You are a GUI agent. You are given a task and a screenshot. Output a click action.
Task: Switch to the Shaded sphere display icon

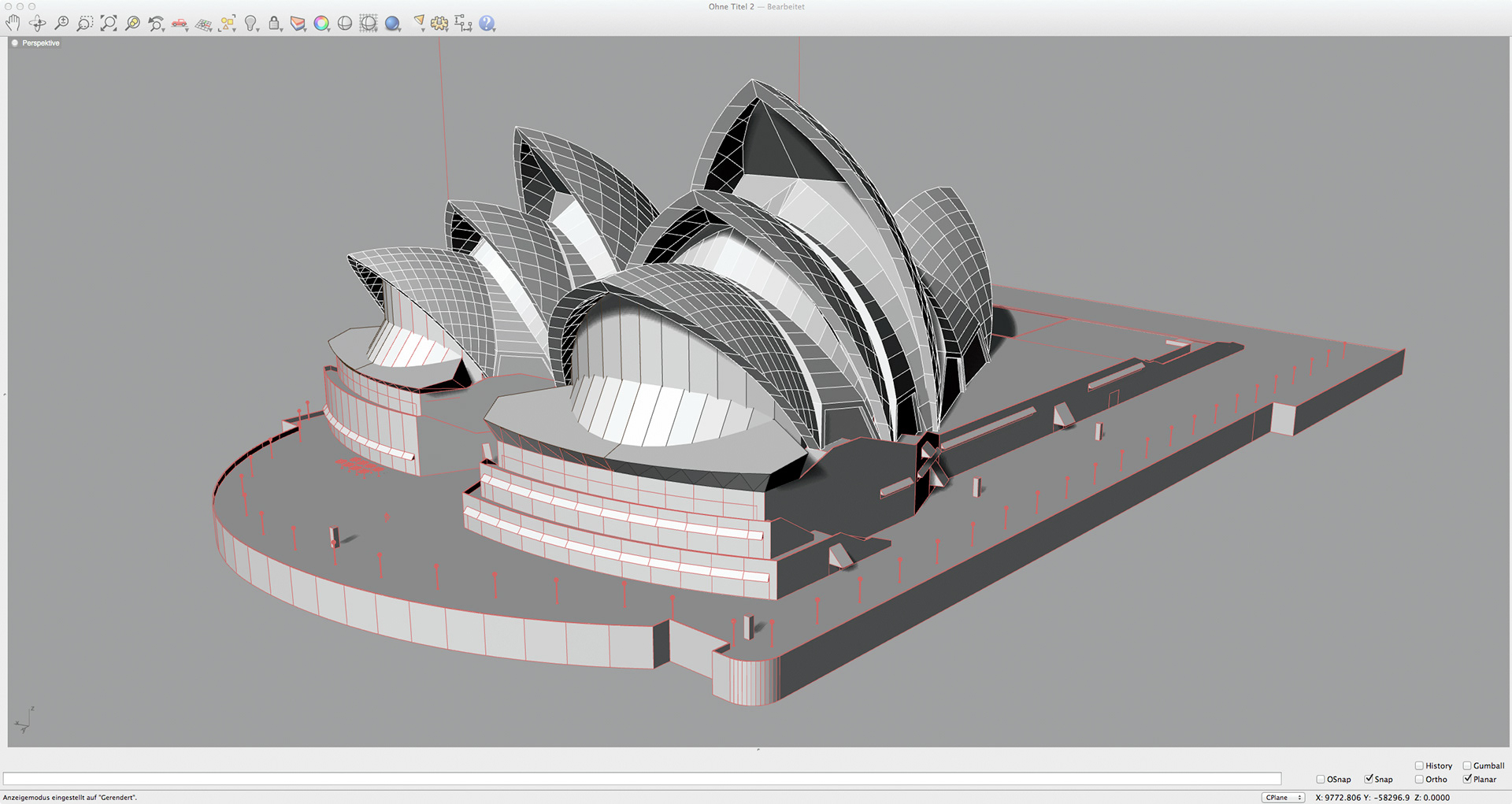[345, 24]
